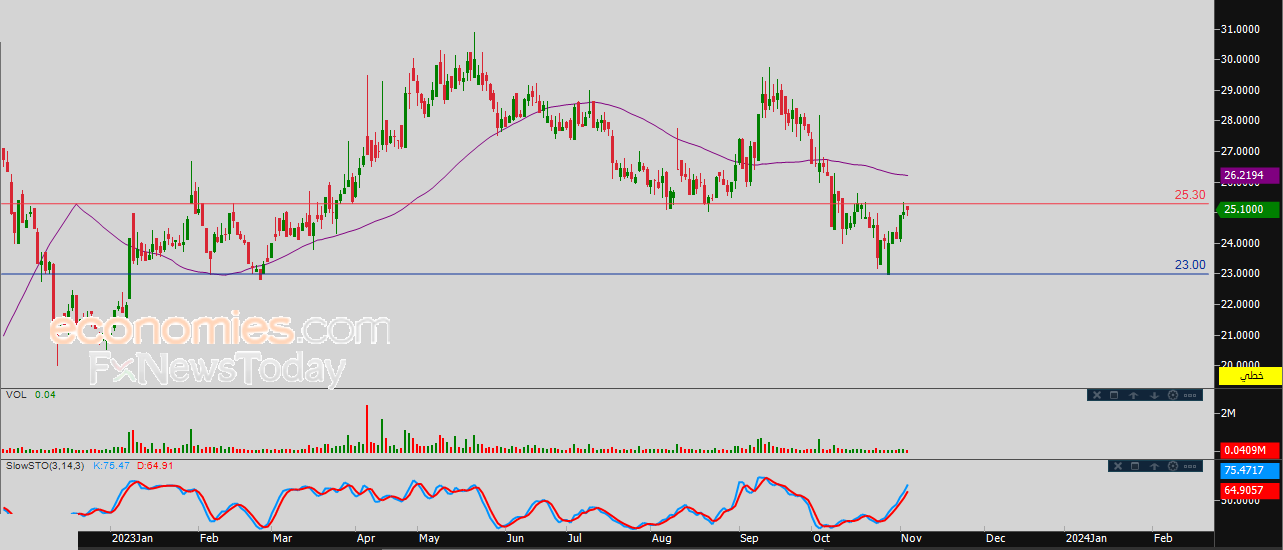Click the 2024Jan date on time axis

[x=1085, y=538]
